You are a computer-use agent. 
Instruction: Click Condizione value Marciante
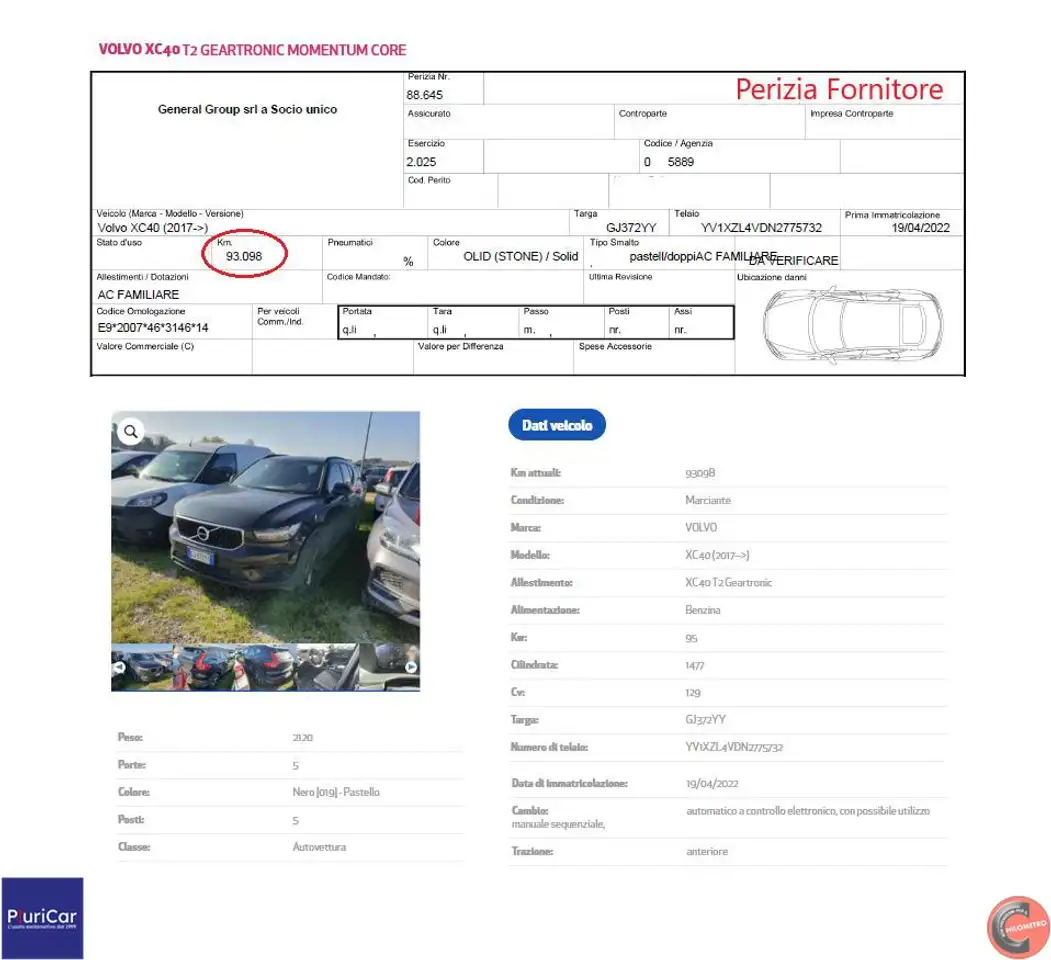click(x=708, y=500)
